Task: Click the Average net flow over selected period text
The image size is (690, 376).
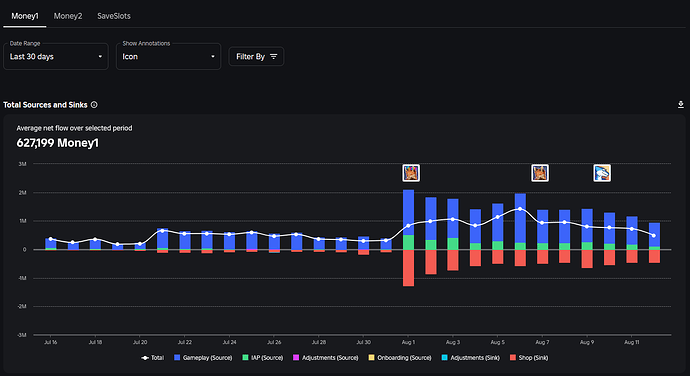Action: 74,128
